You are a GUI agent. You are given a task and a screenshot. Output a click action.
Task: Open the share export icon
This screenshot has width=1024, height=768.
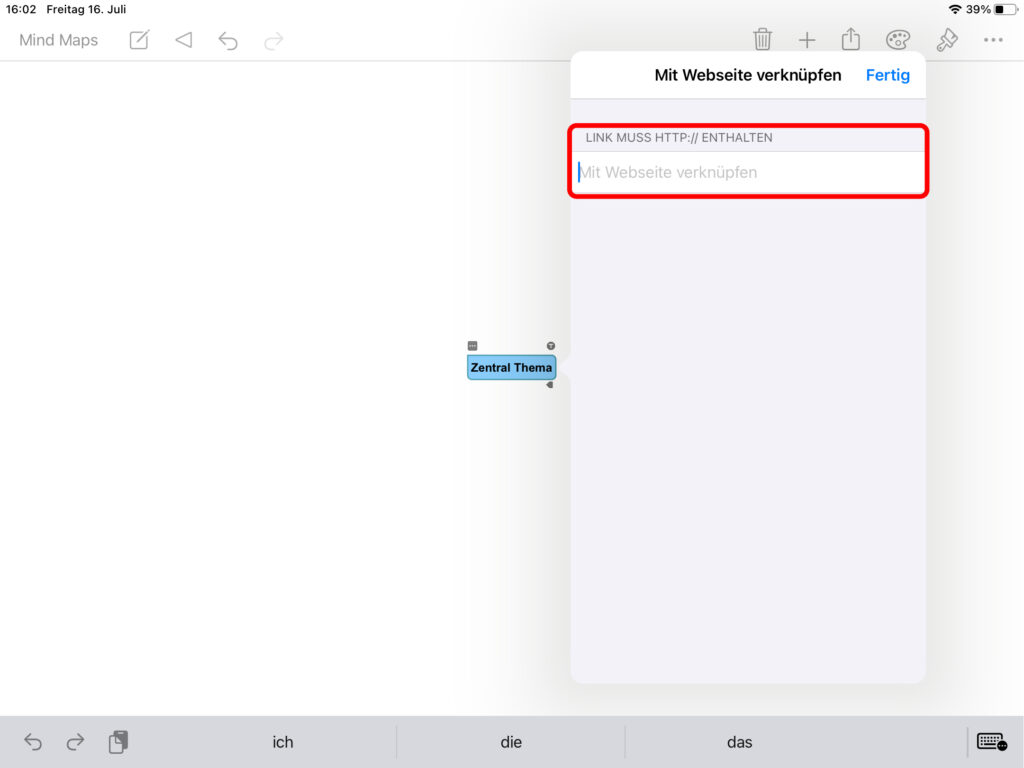850,40
